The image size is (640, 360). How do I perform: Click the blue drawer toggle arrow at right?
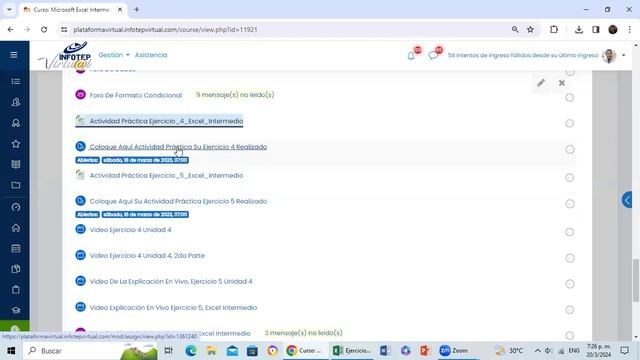(x=627, y=200)
